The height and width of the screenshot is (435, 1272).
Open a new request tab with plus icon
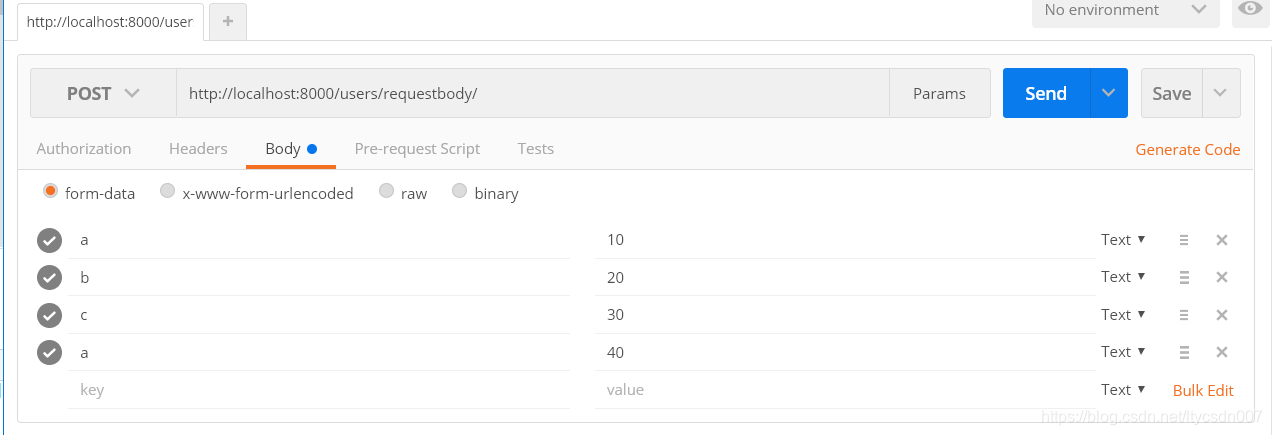point(228,21)
